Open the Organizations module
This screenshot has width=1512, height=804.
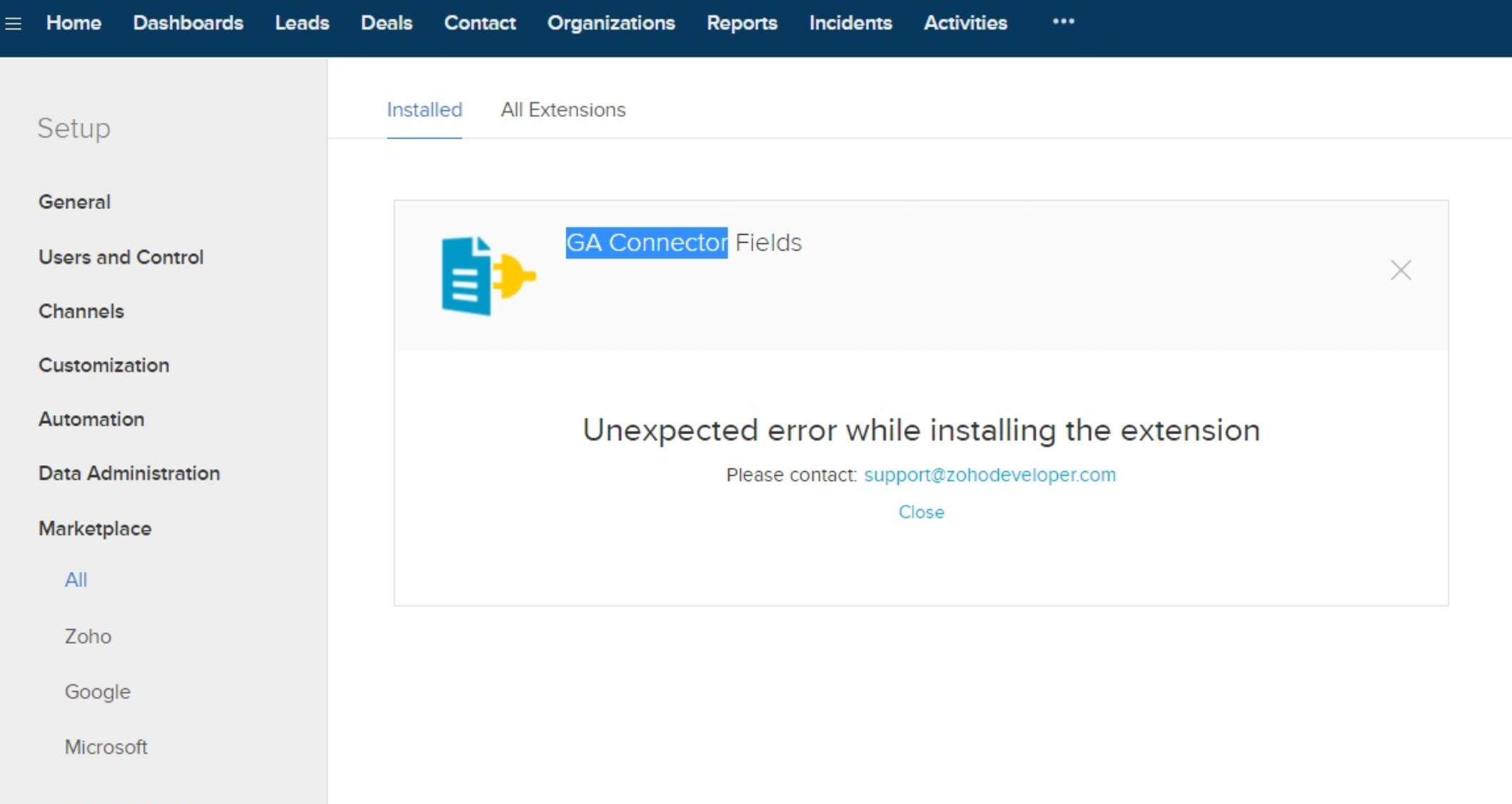tap(611, 23)
